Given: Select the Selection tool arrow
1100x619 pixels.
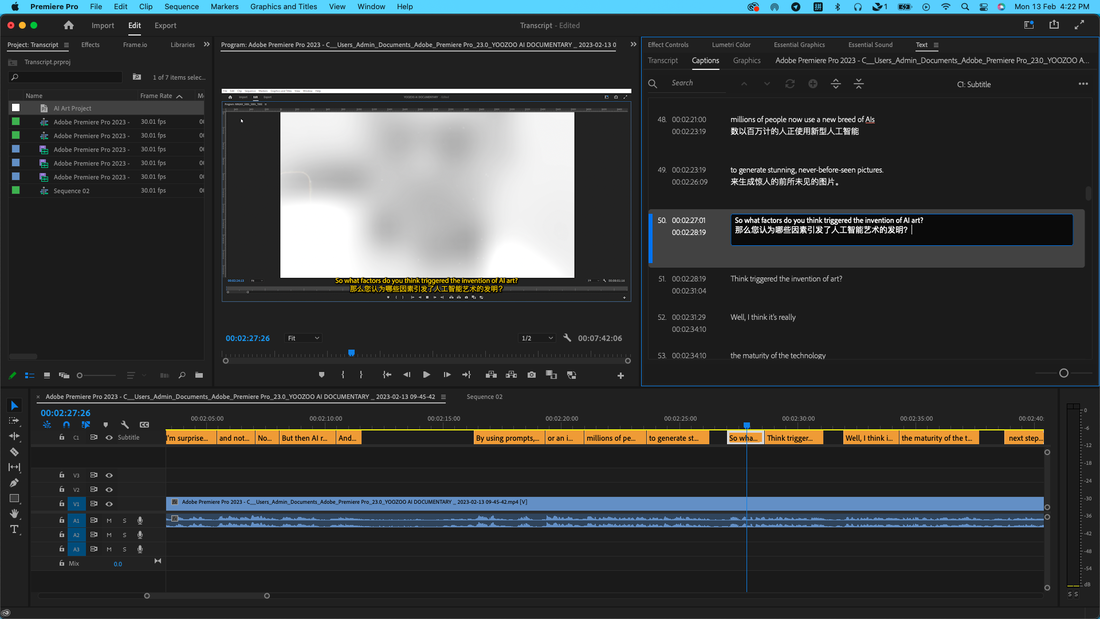Looking at the screenshot, I should 14,406.
